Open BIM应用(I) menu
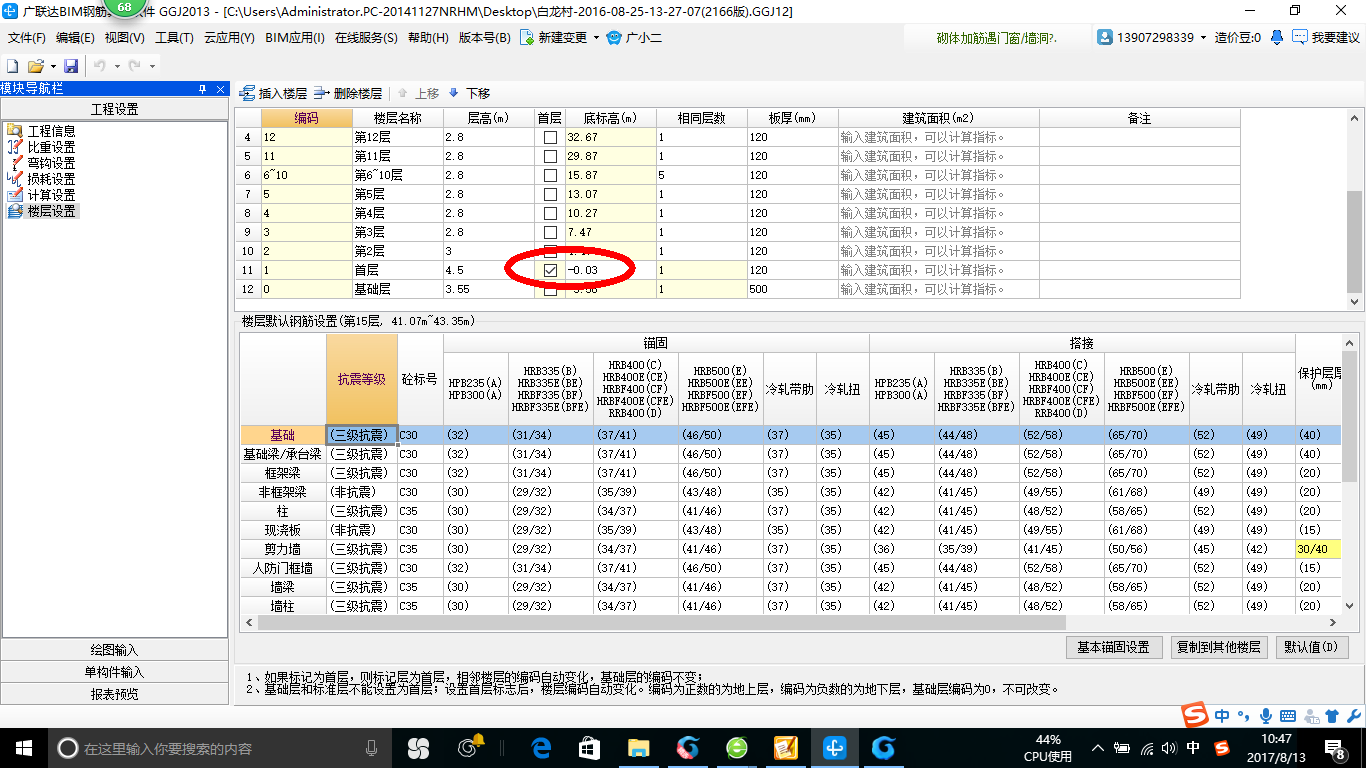Image resolution: width=1366 pixels, height=768 pixels. tap(295, 38)
